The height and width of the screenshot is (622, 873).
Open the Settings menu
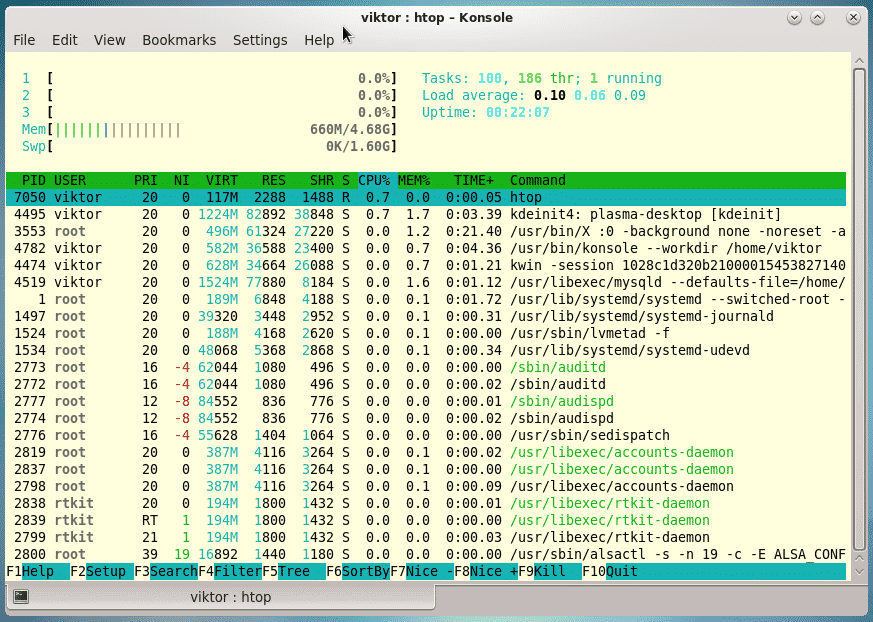[x=260, y=40]
